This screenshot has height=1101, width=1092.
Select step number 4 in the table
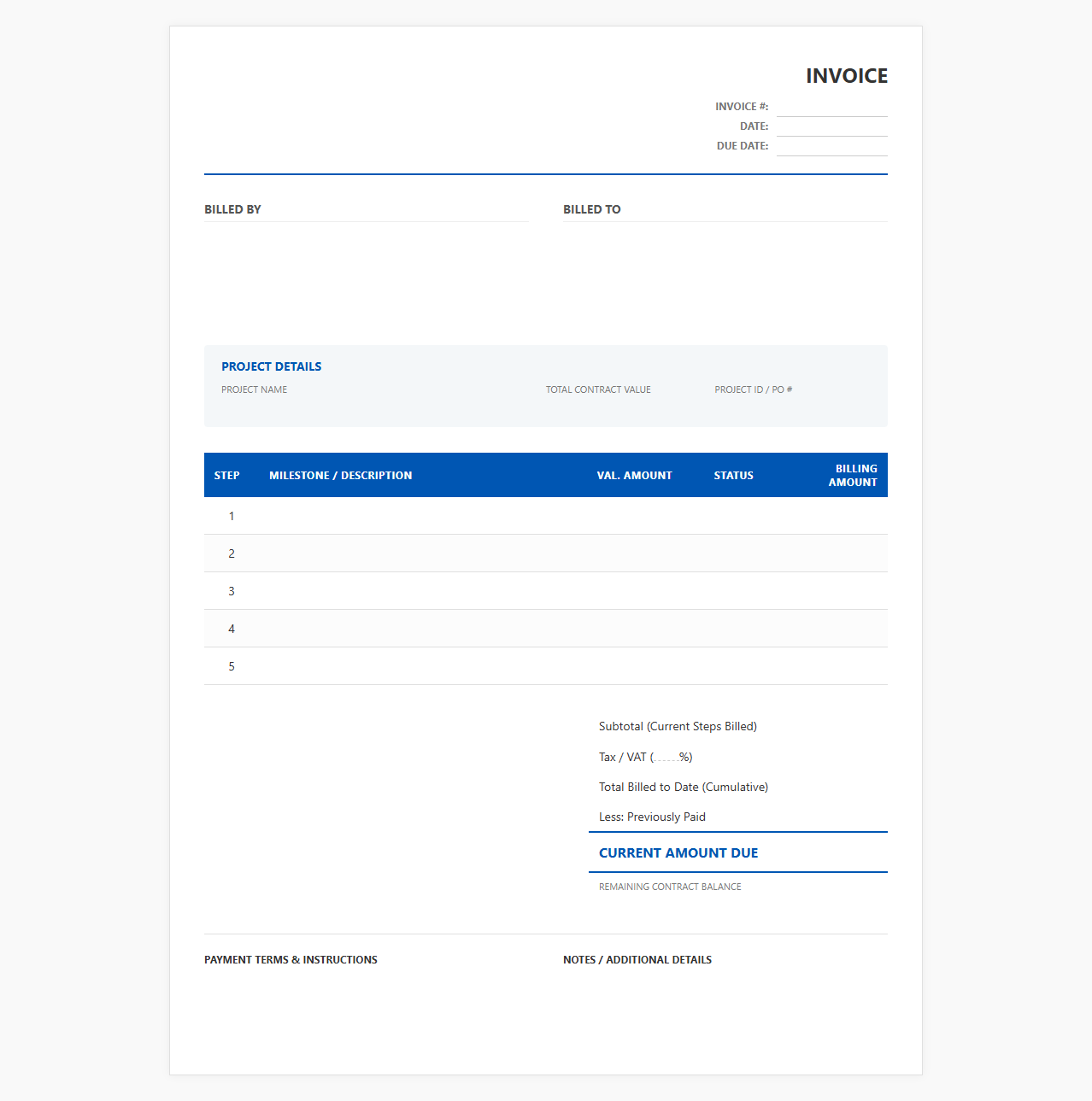tap(232, 629)
